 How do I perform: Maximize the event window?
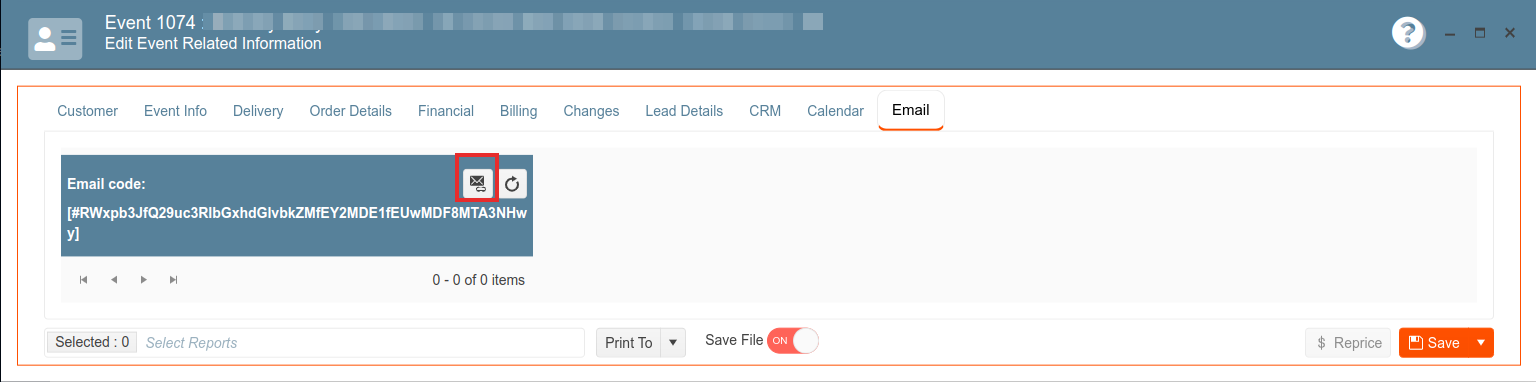(x=1480, y=33)
